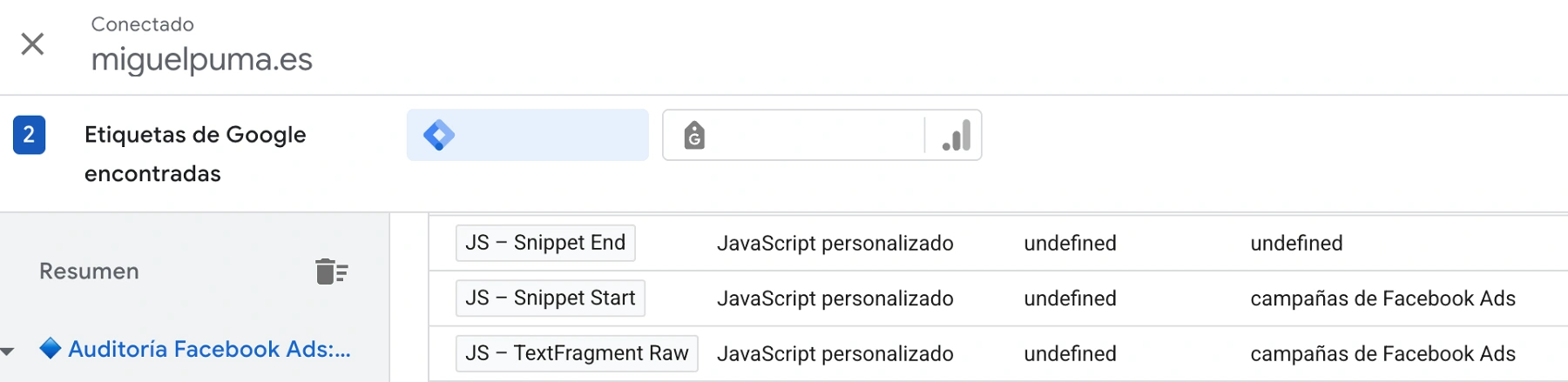Click the Etiquetas de Google encontradas label
Screen dimensions: 1568x382
tap(195, 153)
